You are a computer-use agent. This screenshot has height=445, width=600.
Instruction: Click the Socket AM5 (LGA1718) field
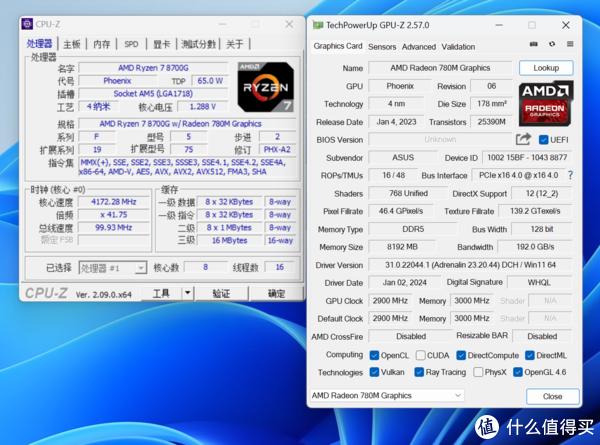(x=153, y=94)
